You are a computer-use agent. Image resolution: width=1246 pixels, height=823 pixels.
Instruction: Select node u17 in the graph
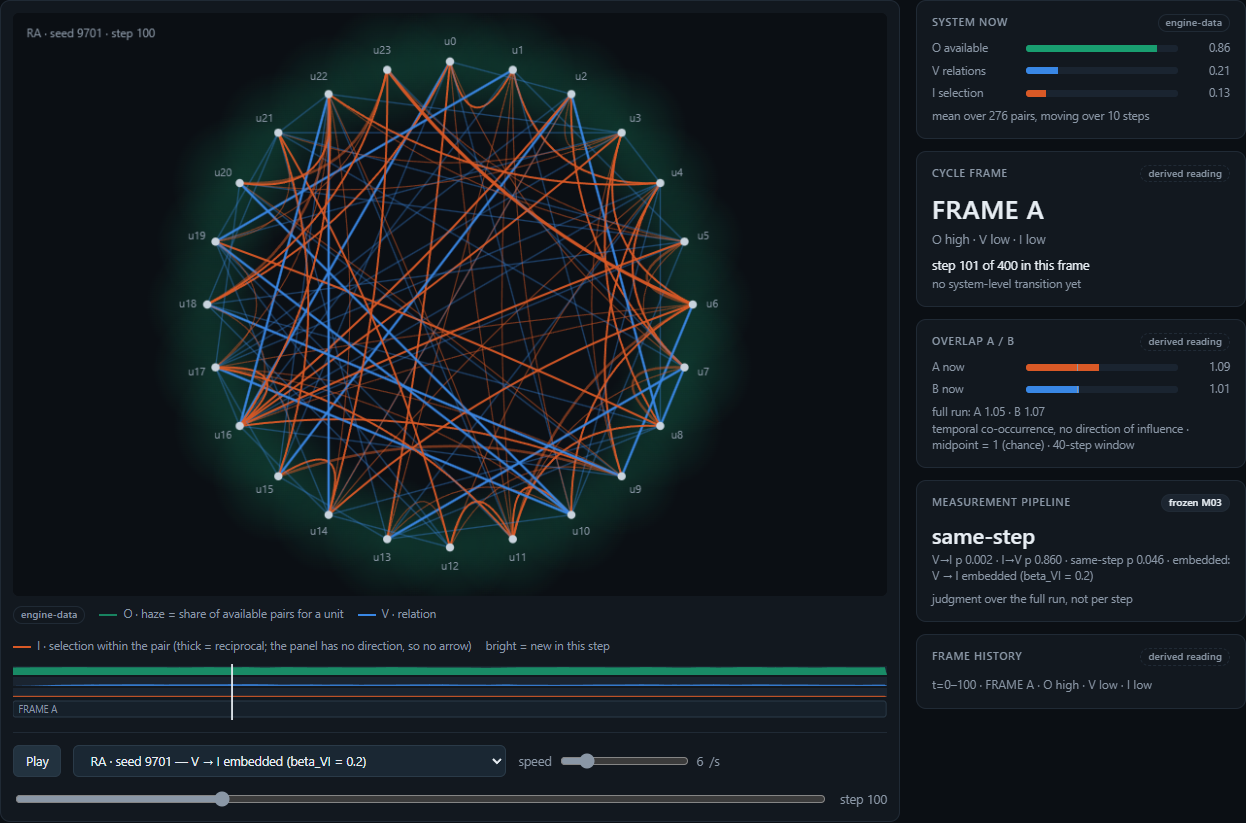point(215,367)
